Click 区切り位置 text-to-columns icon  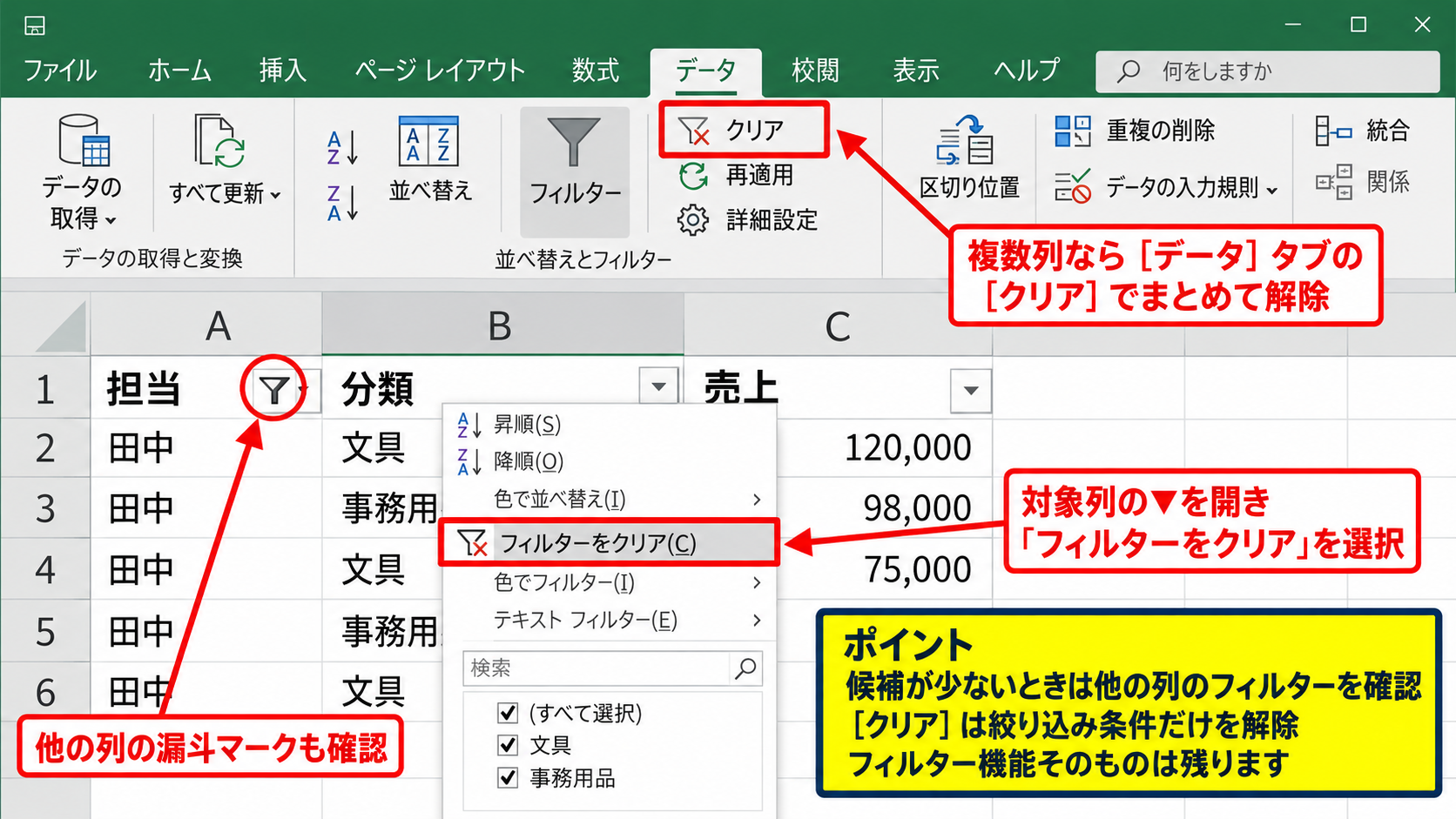pyautogui.click(x=966, y=141)
